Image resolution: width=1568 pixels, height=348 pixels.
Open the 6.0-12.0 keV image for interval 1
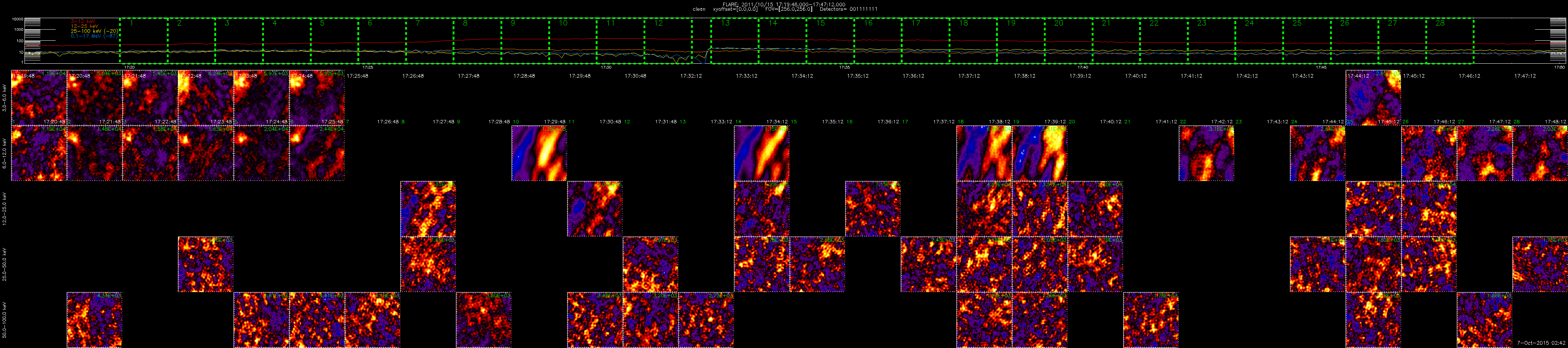tap(39, 153)
